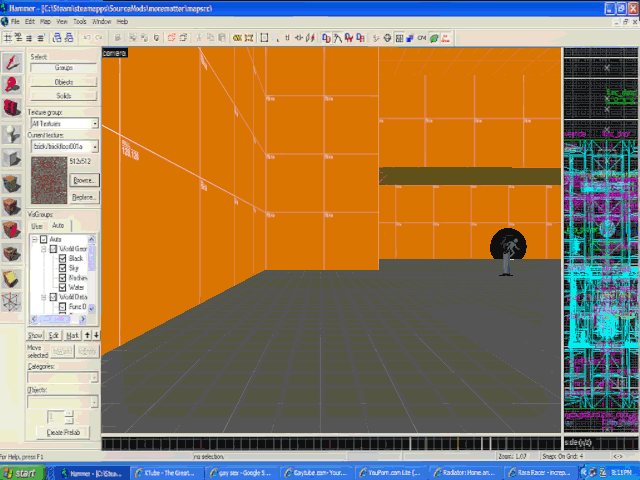The width and height of the screenshot is (640, 480).
Task: Click the Windows Start button
Action: 20,472
